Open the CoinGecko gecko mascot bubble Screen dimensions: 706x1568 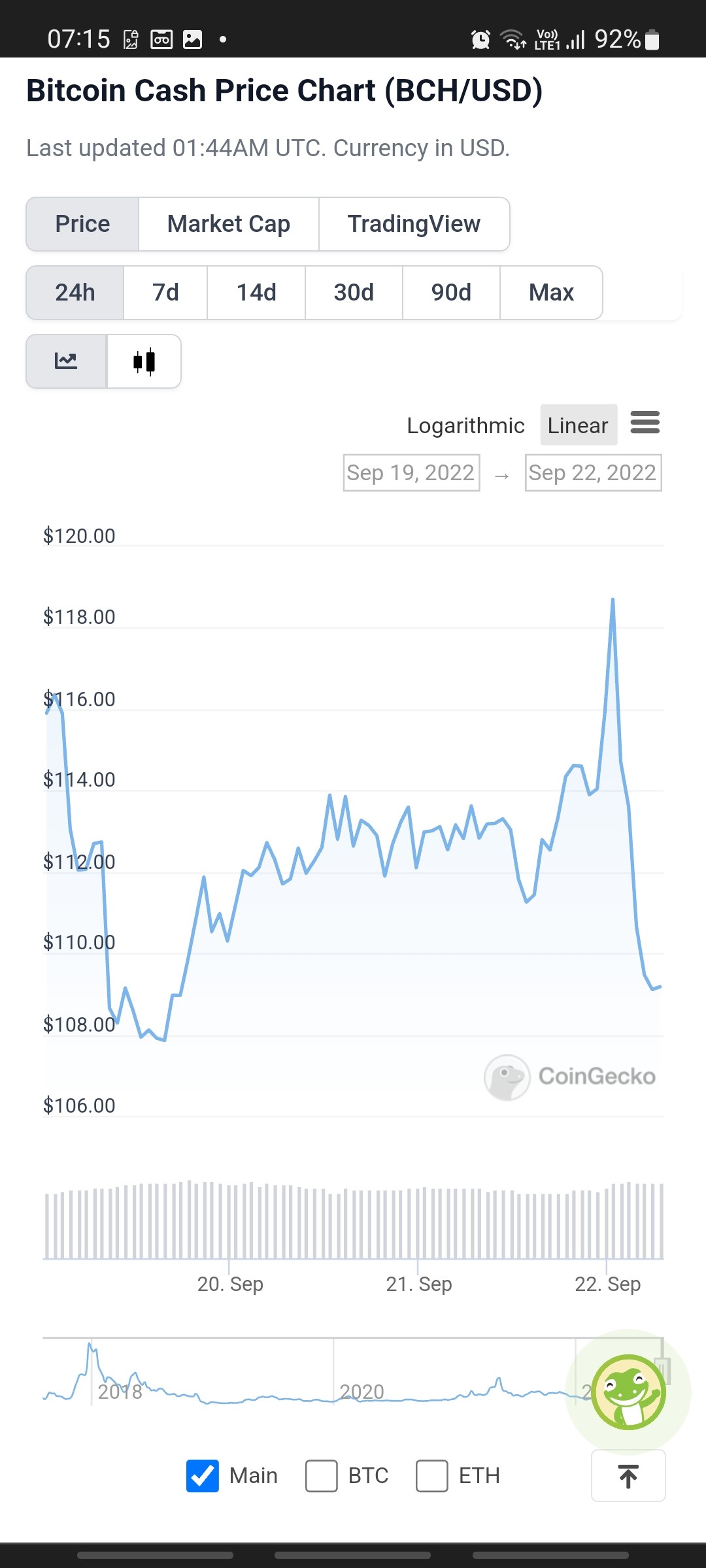[628, 1392]
